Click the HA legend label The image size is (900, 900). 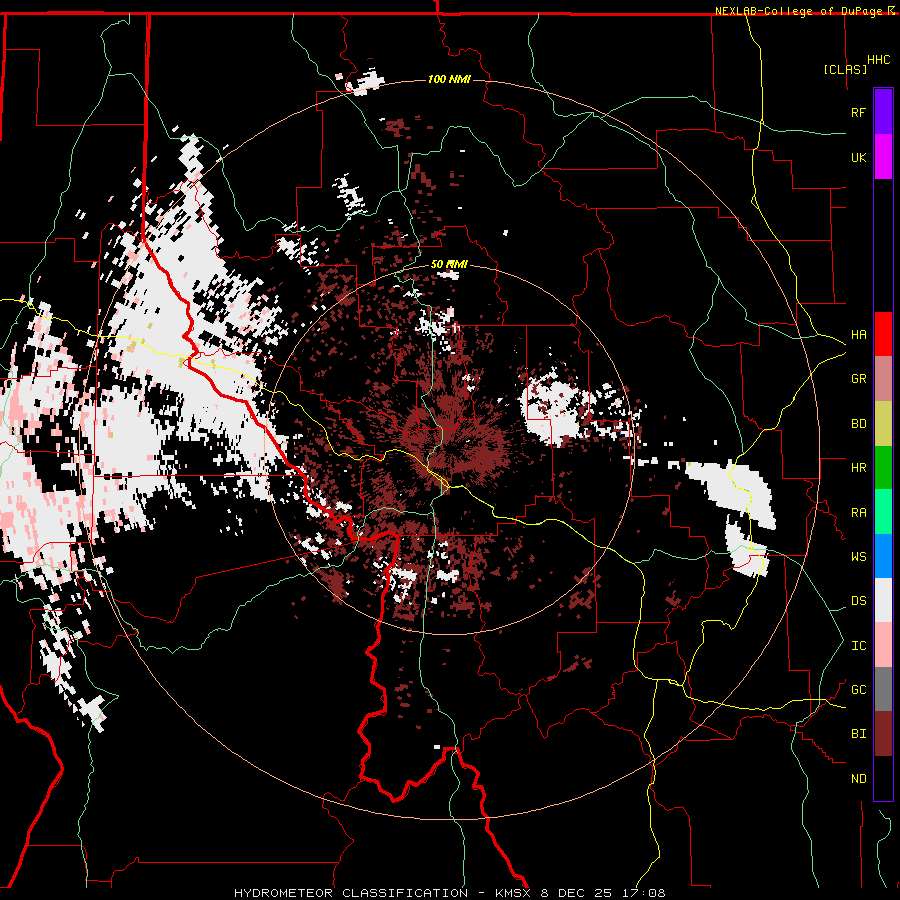tap(859, 335)
